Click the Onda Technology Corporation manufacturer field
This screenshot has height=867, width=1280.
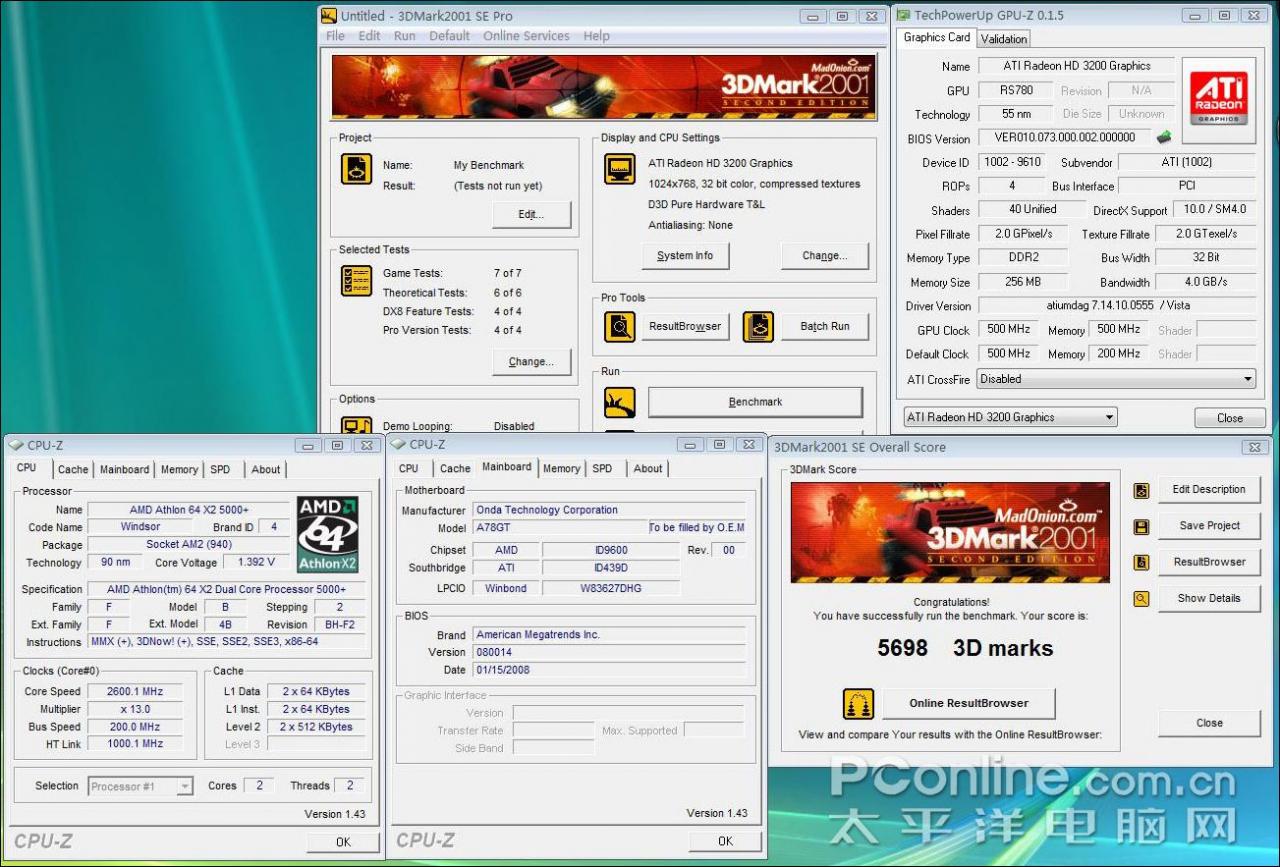609,510
